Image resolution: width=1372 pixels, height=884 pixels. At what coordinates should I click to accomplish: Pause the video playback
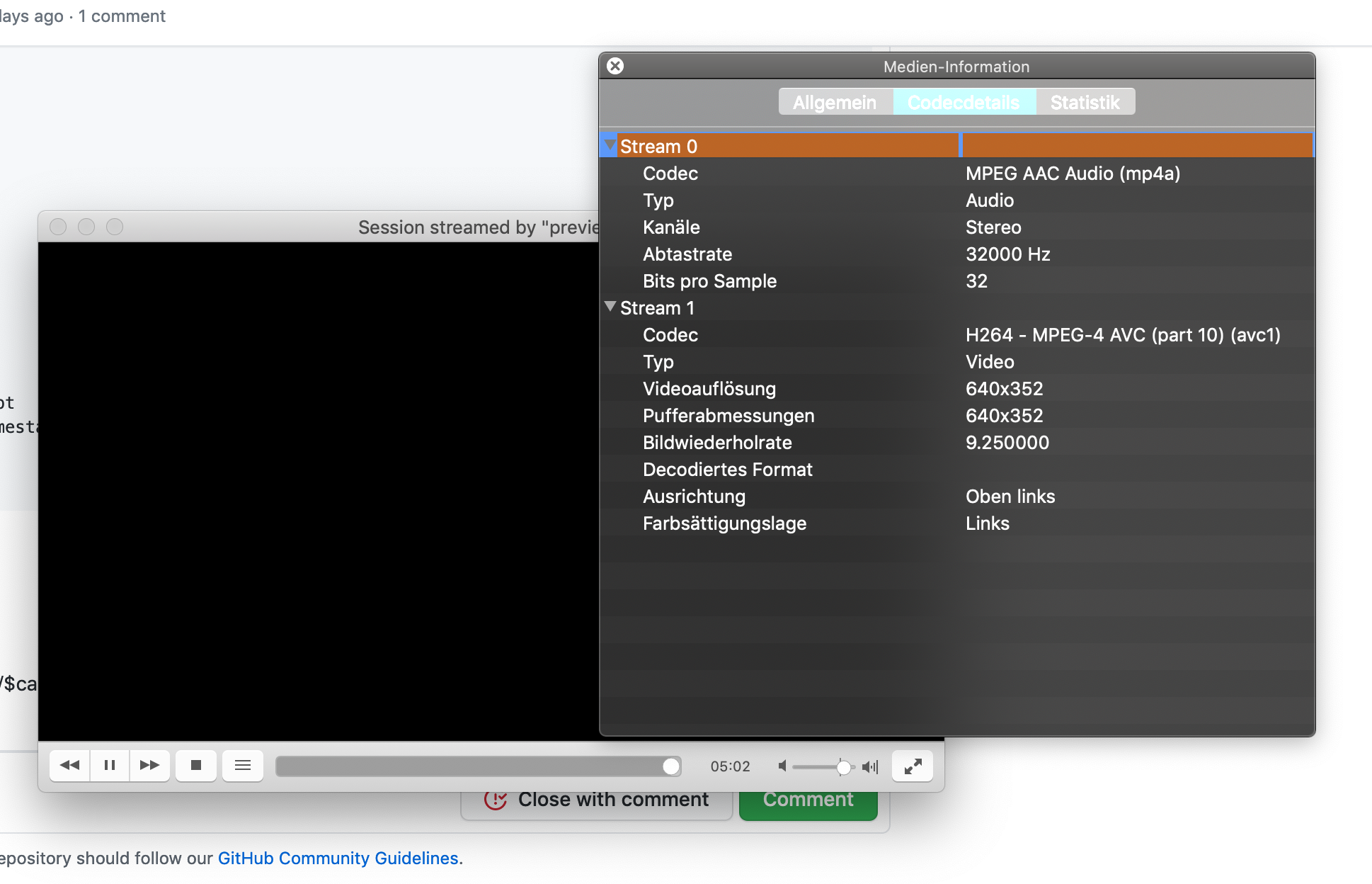pos(109,766)
